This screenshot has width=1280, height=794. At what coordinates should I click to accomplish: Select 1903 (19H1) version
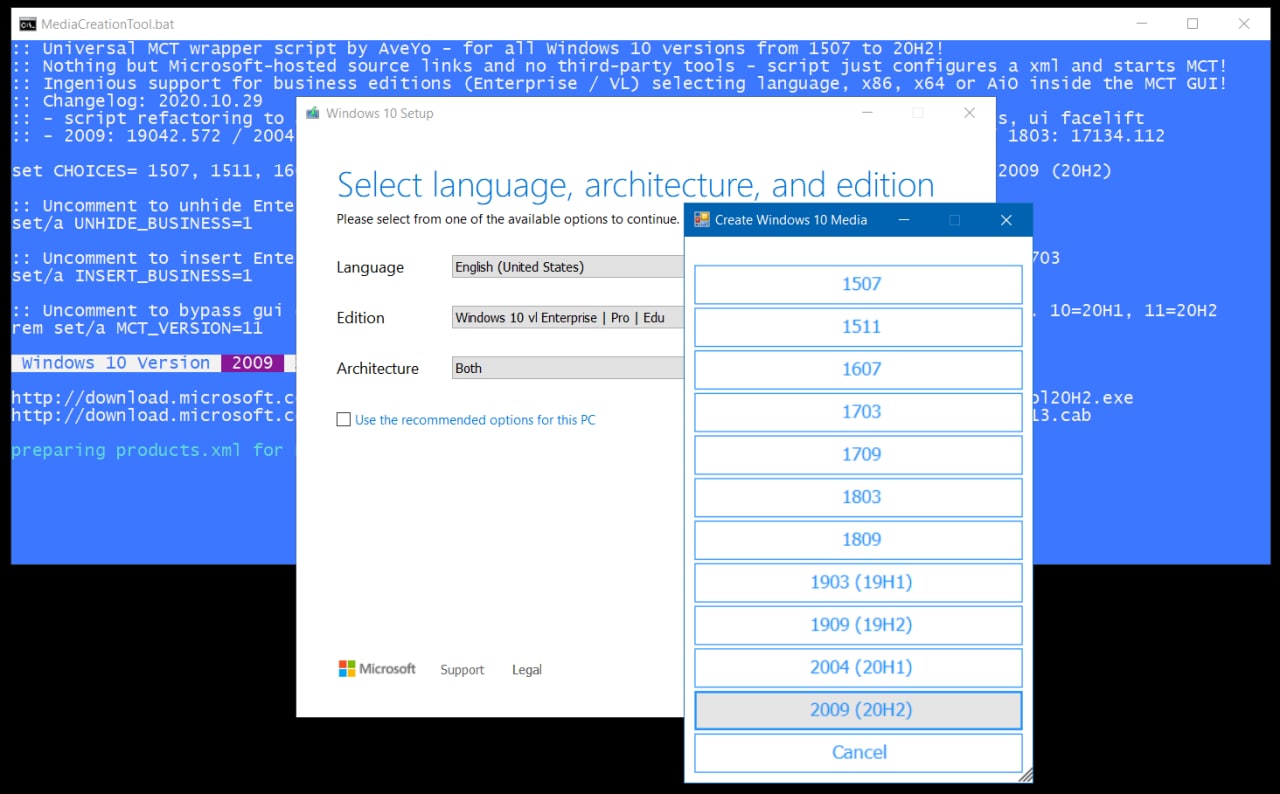(858, 583)
